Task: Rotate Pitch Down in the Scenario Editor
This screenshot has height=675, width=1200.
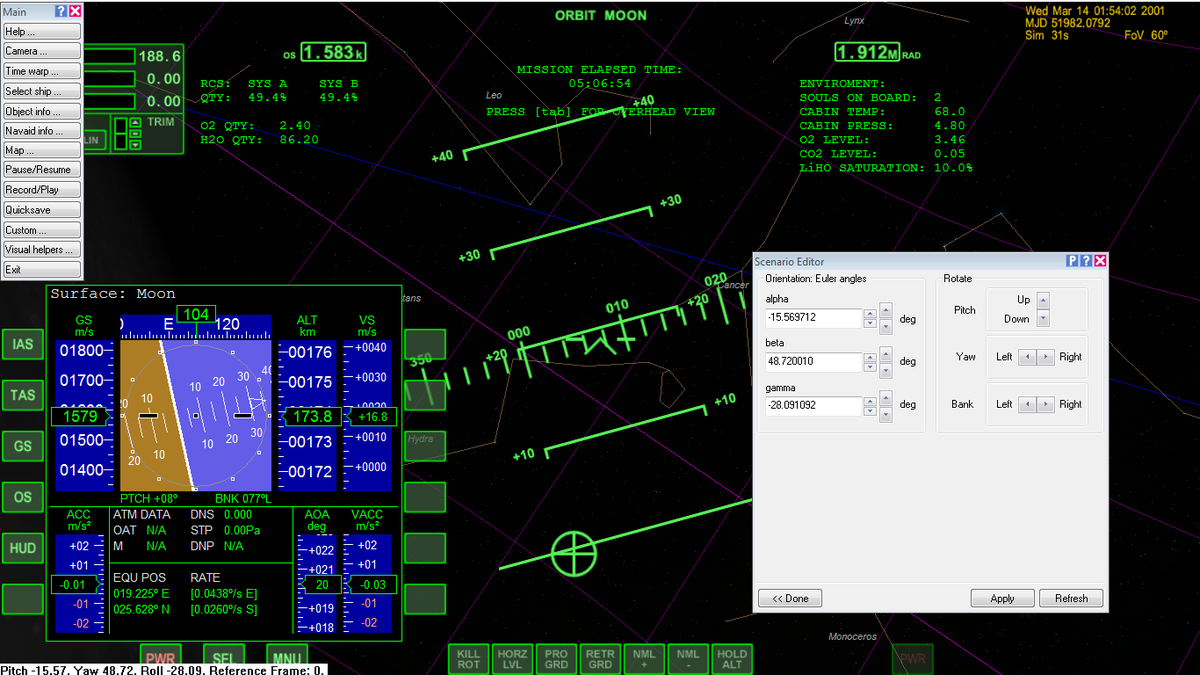Action: coord(1043,318)
